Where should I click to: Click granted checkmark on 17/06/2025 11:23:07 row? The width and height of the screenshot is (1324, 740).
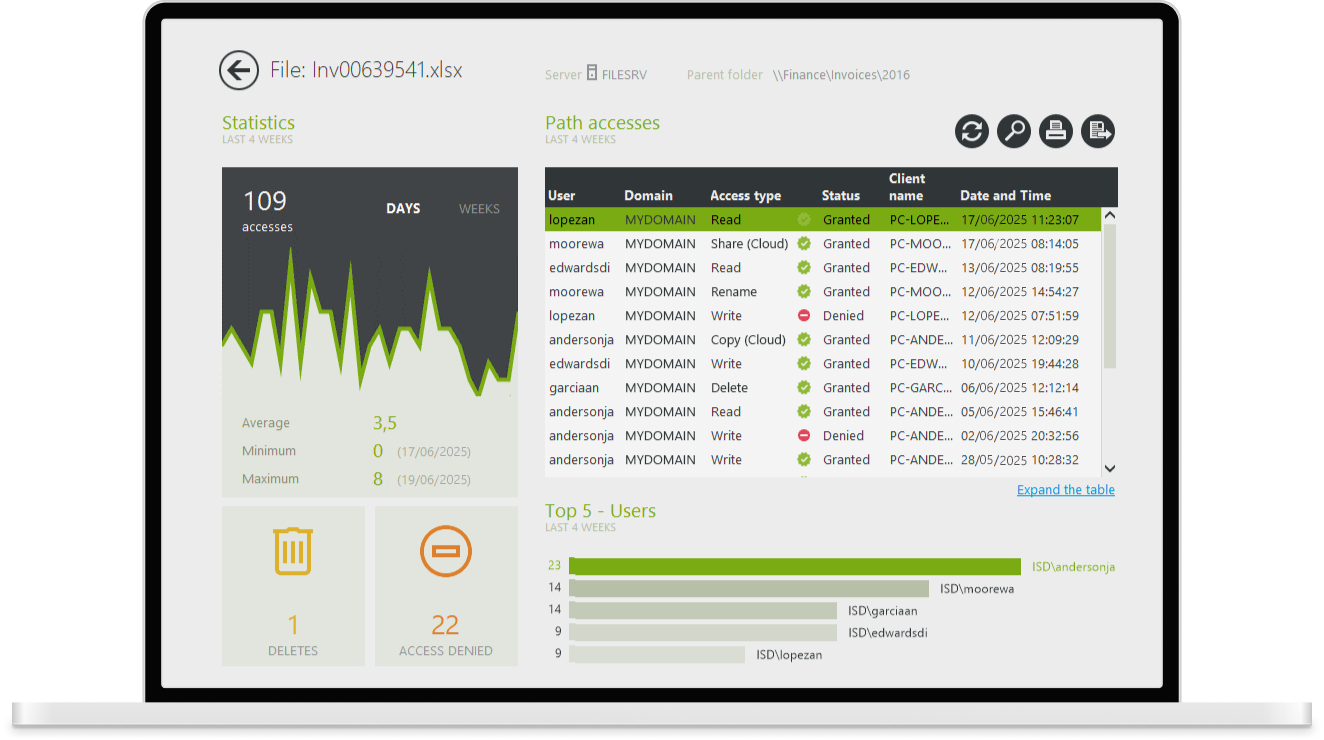(804, 220)
